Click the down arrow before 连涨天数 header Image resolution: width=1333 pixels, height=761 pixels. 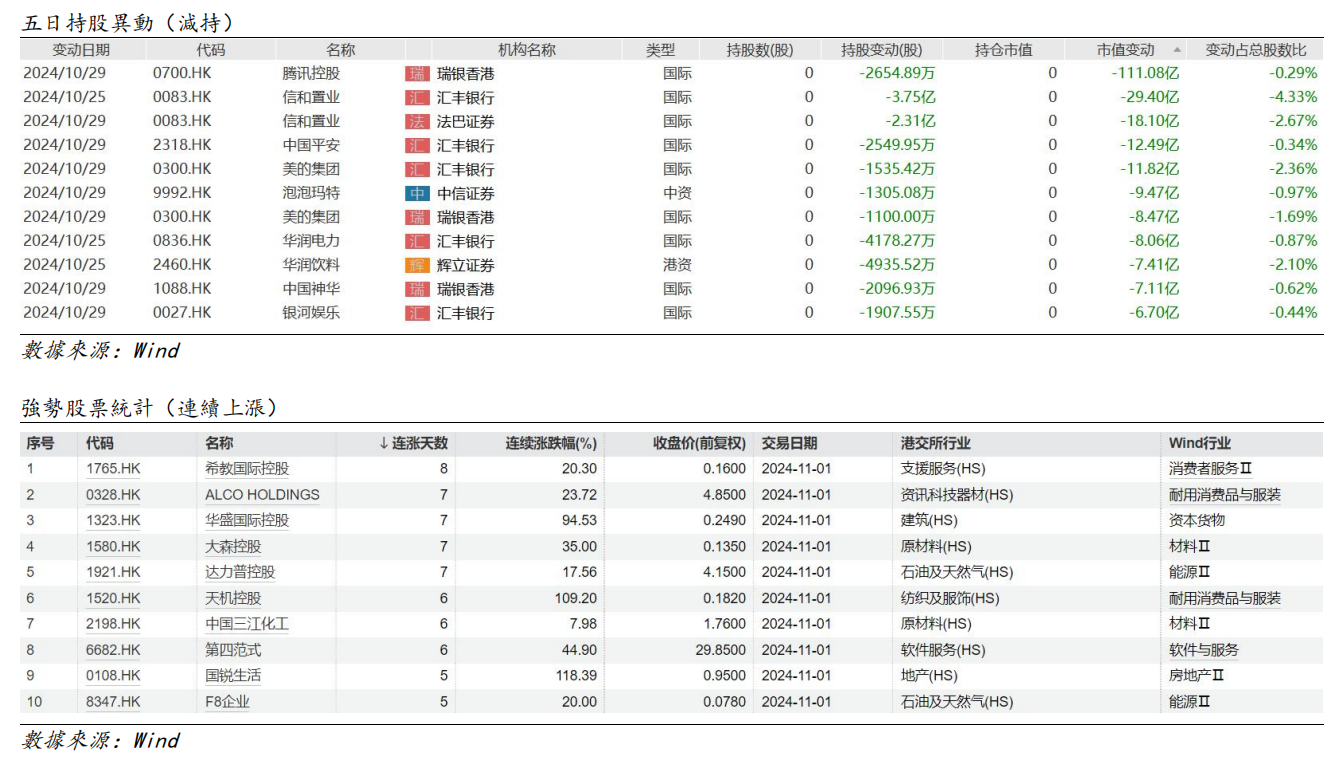pyautogui.click(x=383, y=443)
